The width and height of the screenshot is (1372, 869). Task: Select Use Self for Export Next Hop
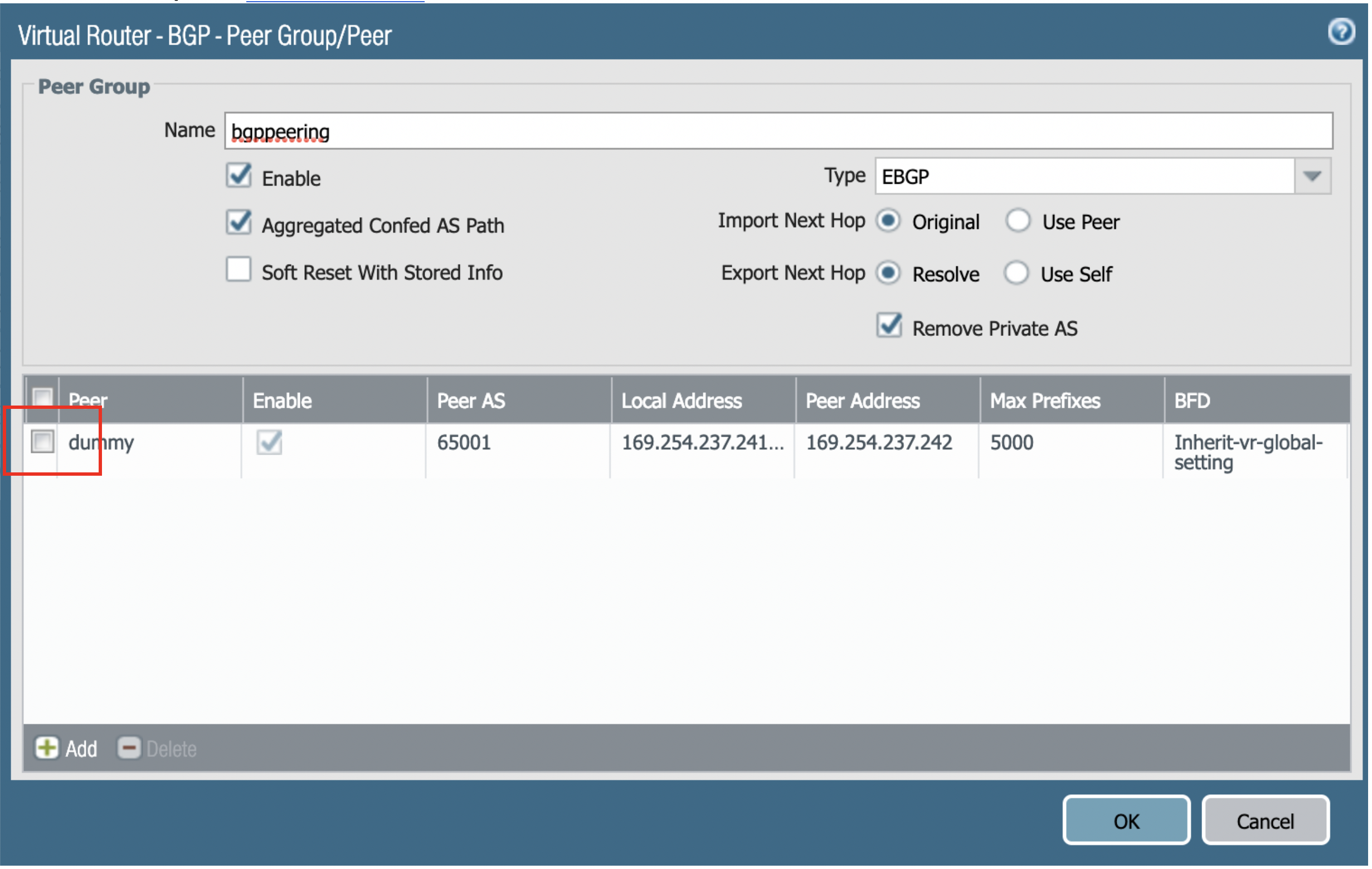(1017, 274)
